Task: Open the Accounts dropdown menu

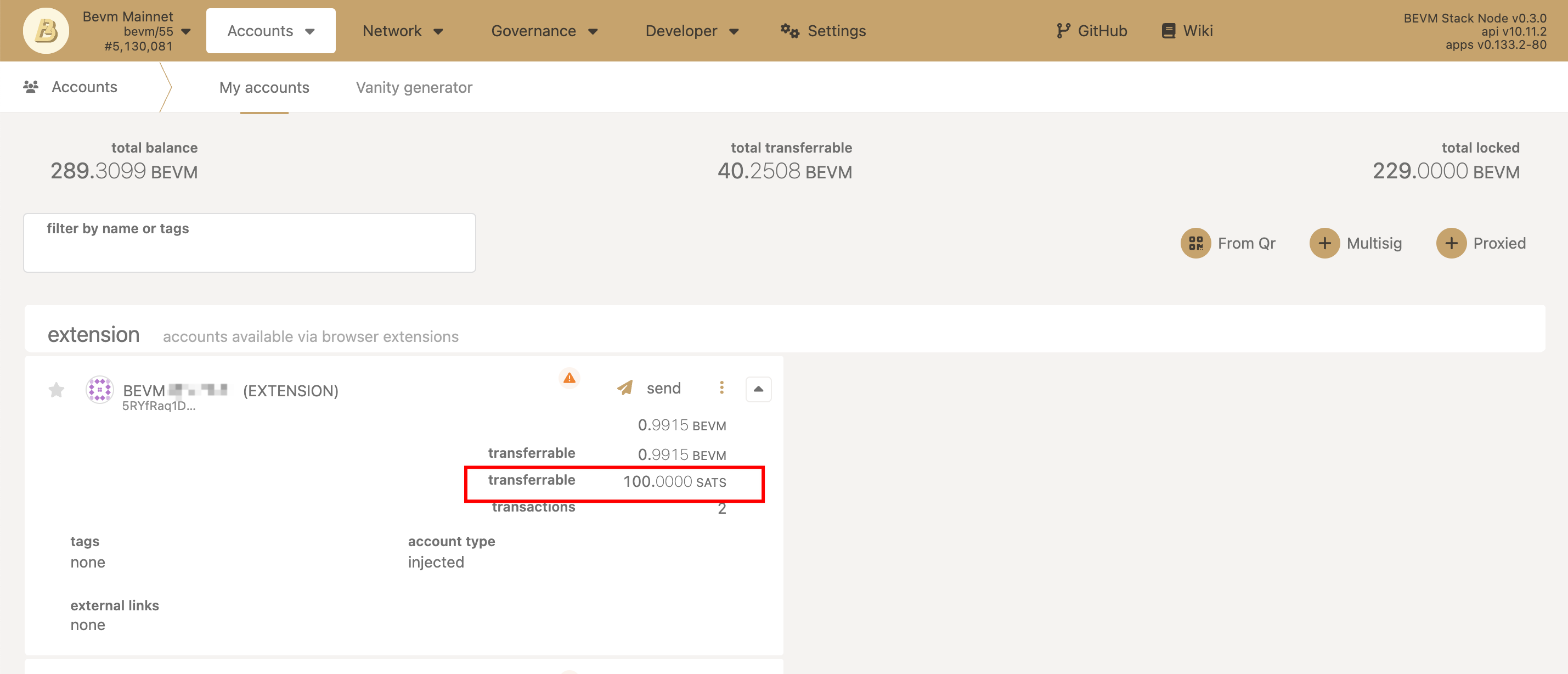Action: tap(270, 31)
